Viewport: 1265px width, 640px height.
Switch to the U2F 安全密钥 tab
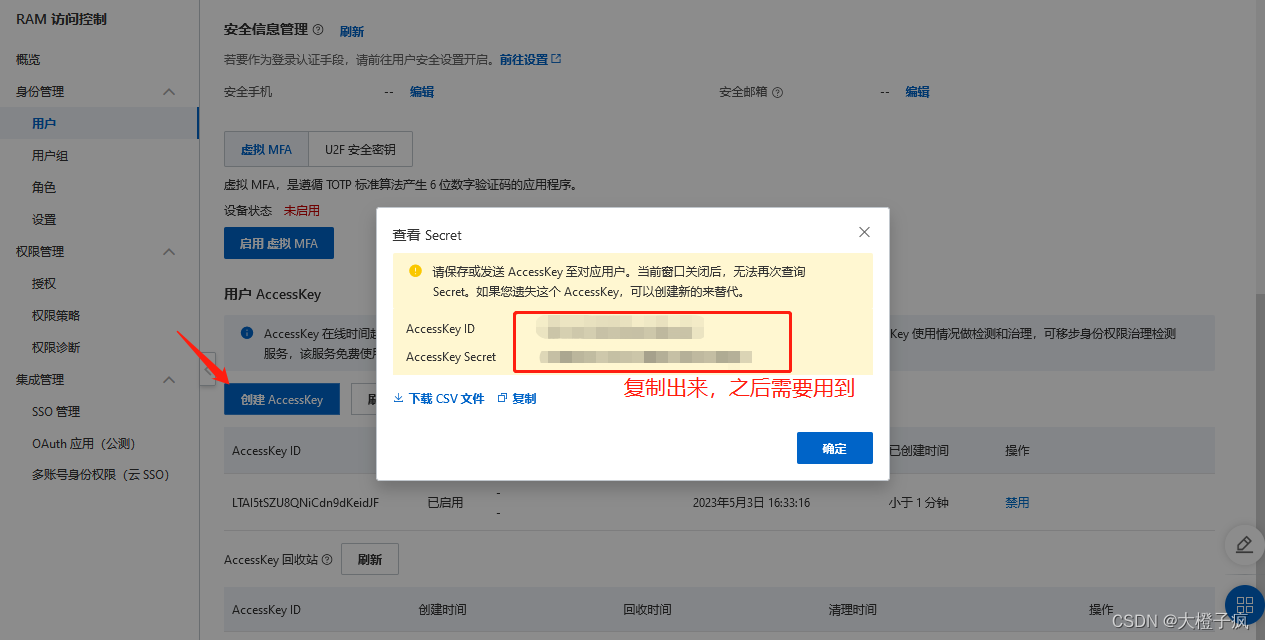[360, 148]
